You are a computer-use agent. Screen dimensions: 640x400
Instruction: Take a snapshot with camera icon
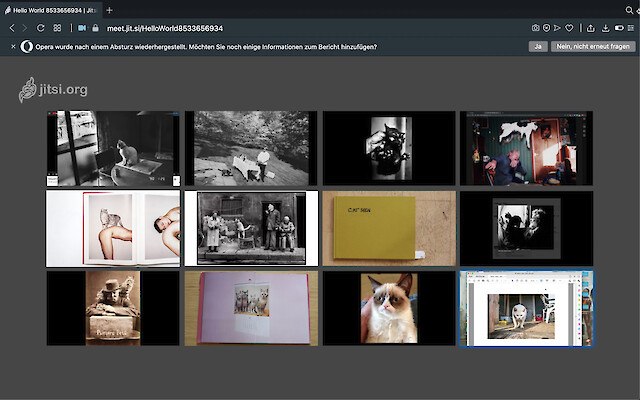coord(536,28)
